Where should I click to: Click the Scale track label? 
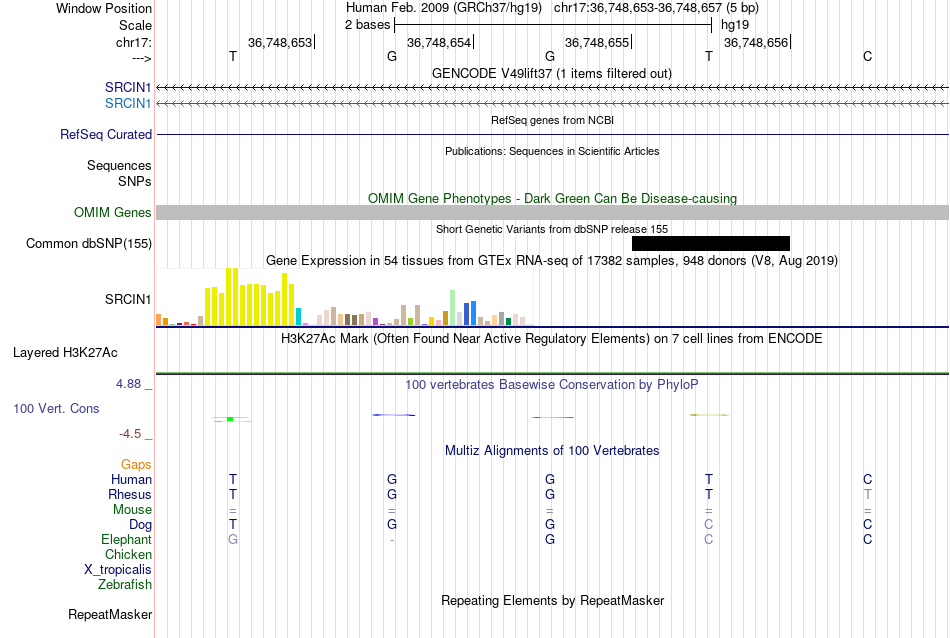pyautogui.click(x=135, y=25)
